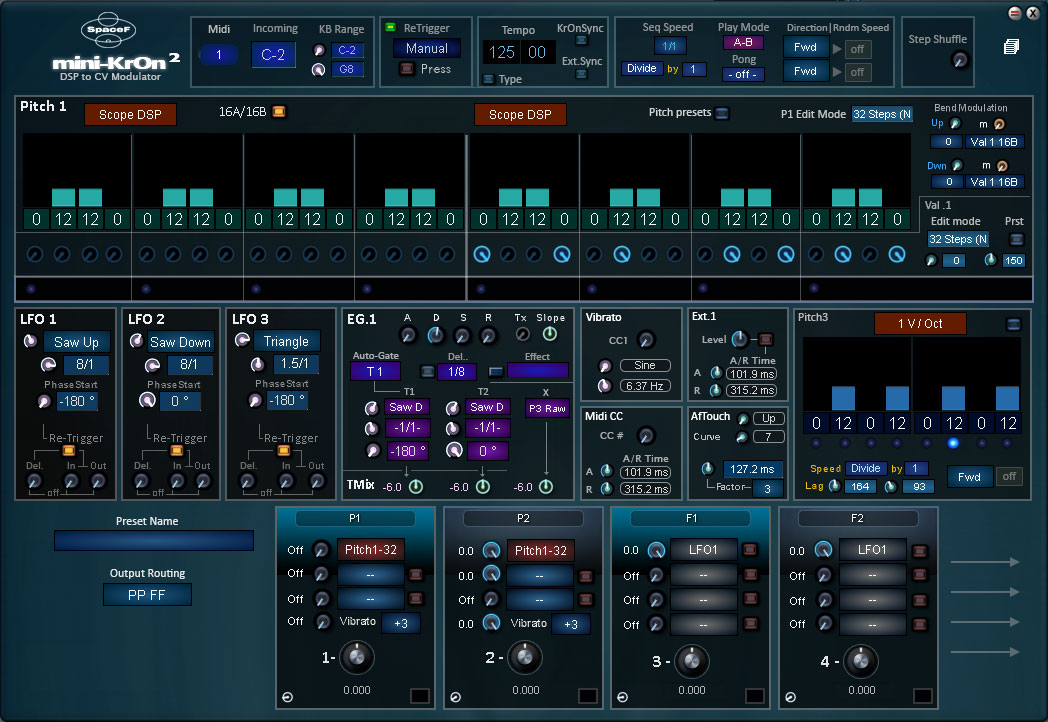Image resolution: width=1048 pixels, height=722 pixels.
Task: Turn the LFO 2 rate knob beside 8/1
Action: (152, 365)
